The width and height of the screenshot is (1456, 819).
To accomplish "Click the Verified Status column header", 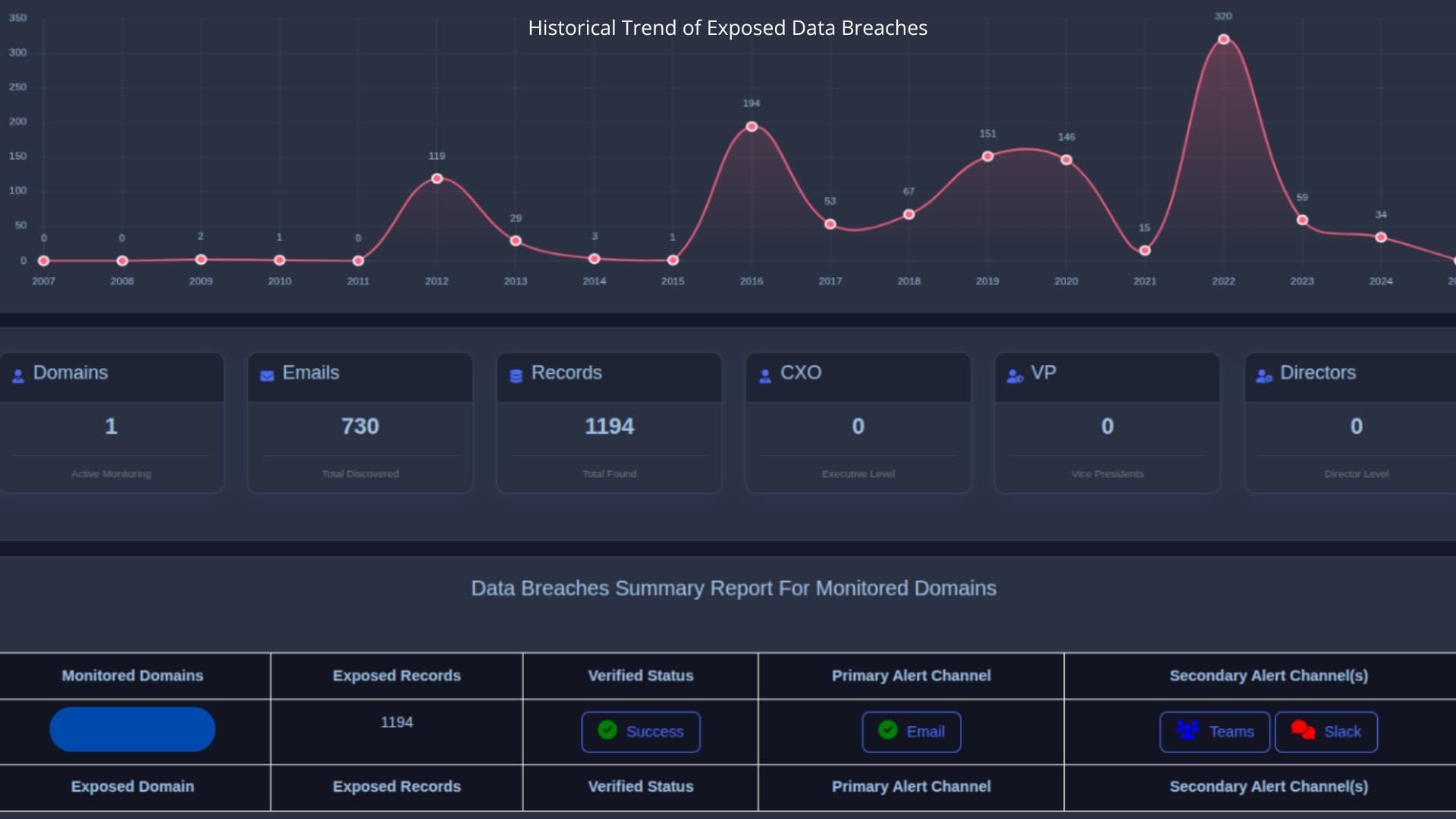I will [x=641, y=675].
